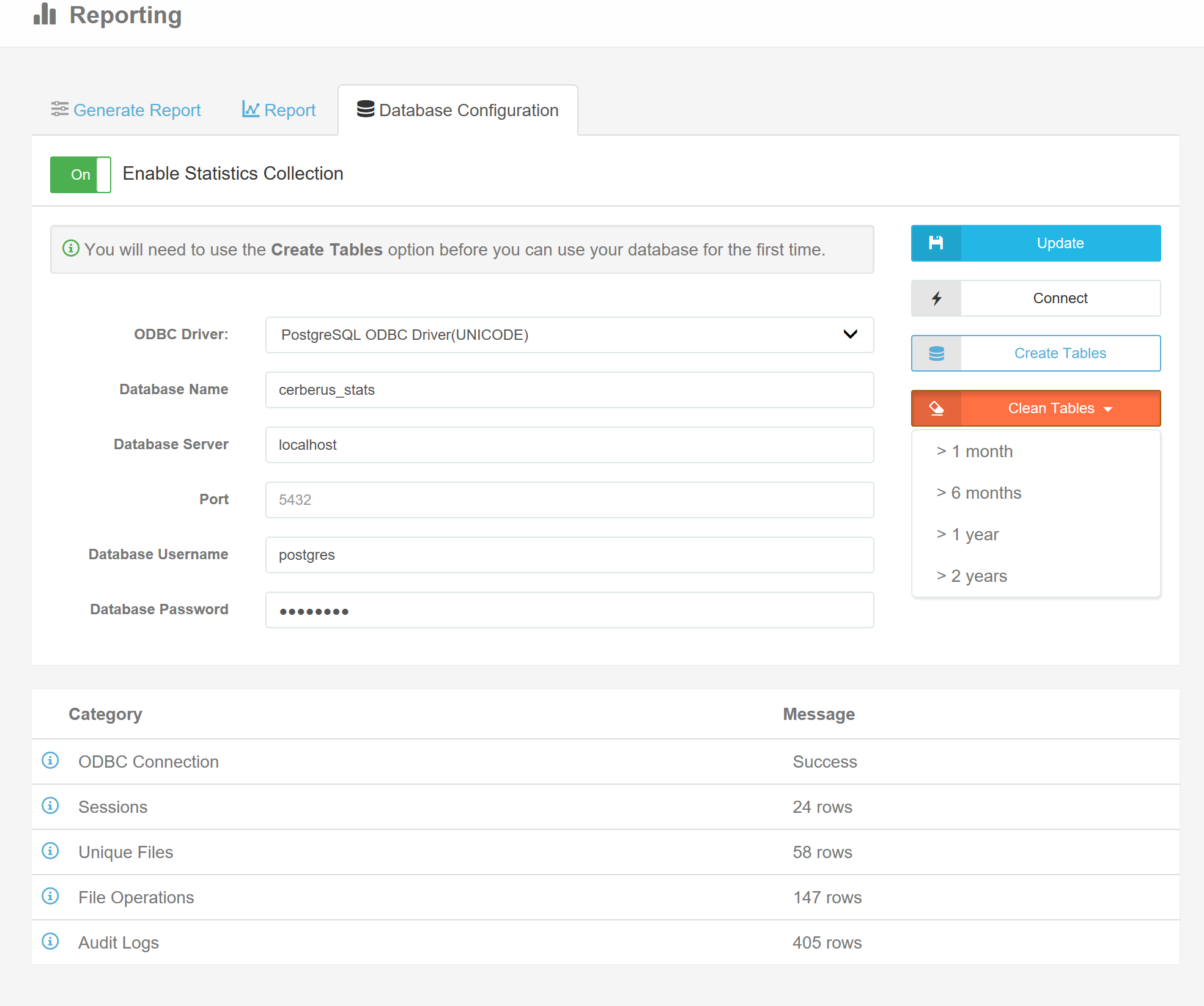Click the 147 rows message cell
This screenshot has width=1204, height=1006.
point(827,897)
